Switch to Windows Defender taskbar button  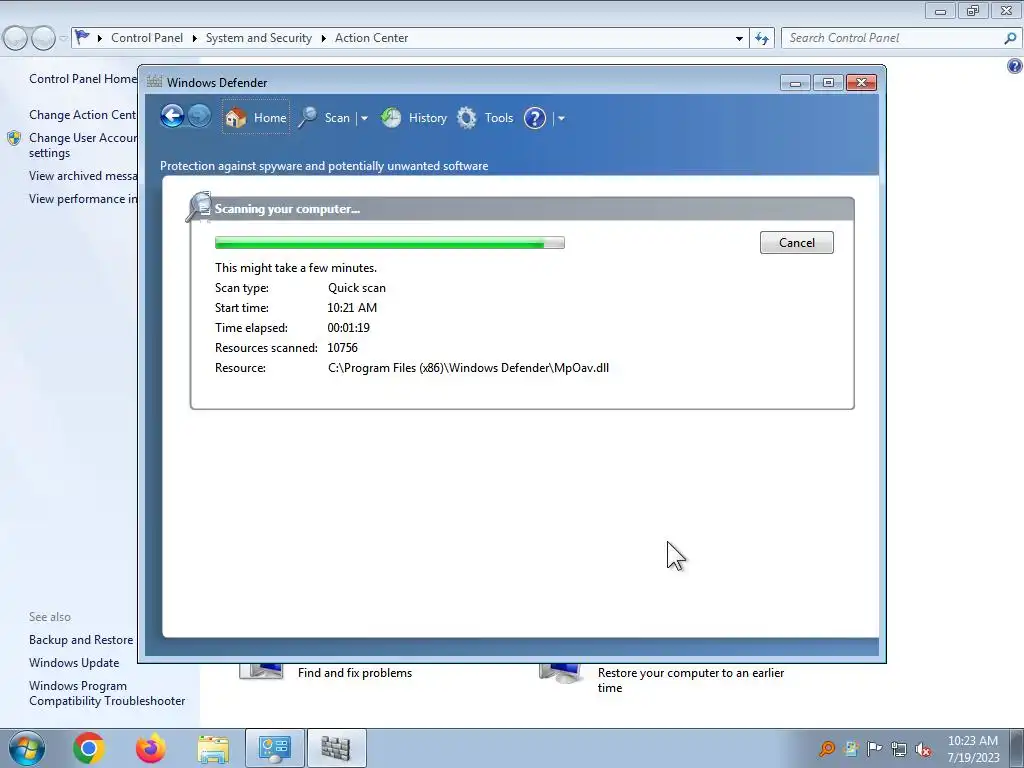click(336, 748)
